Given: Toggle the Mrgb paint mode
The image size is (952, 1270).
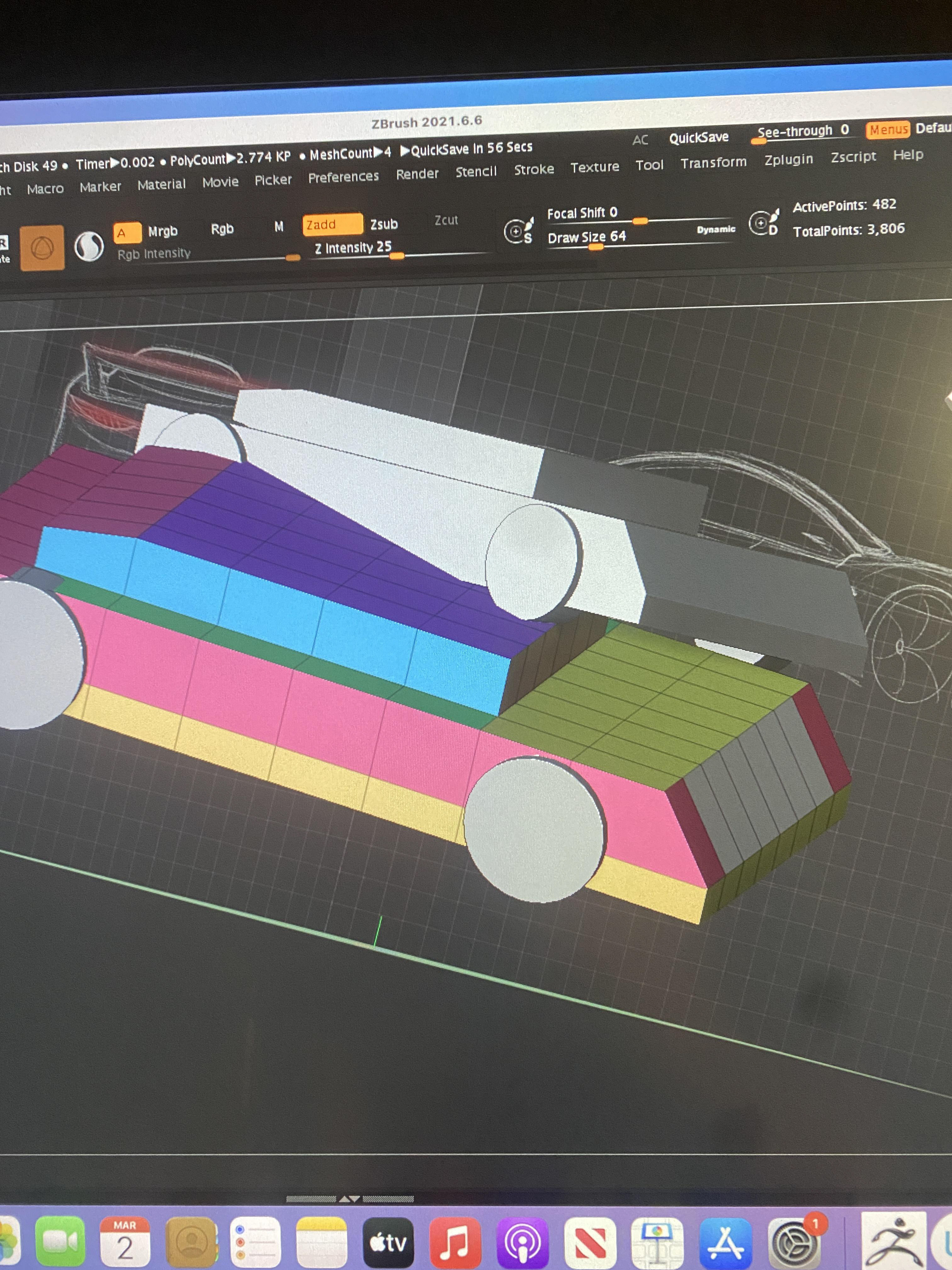Looking at the screenshot, I should [162, 231].
